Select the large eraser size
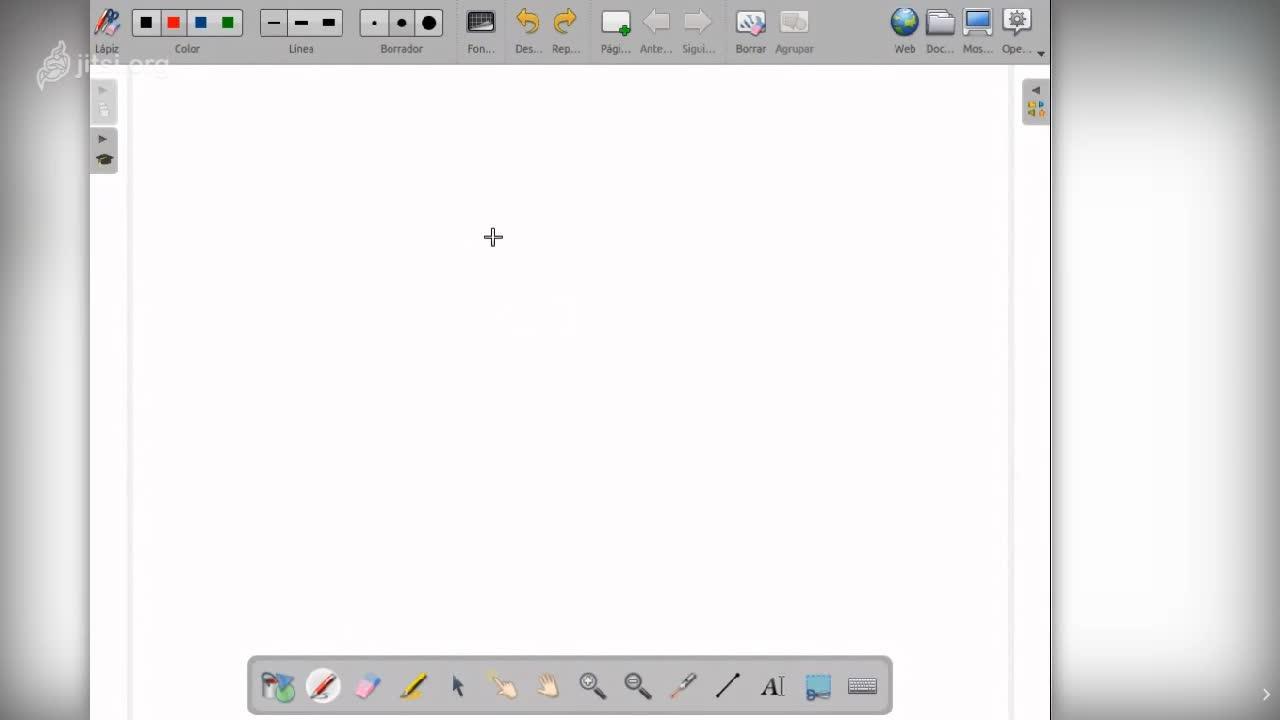1280x720 pixels. coord(429,23)
